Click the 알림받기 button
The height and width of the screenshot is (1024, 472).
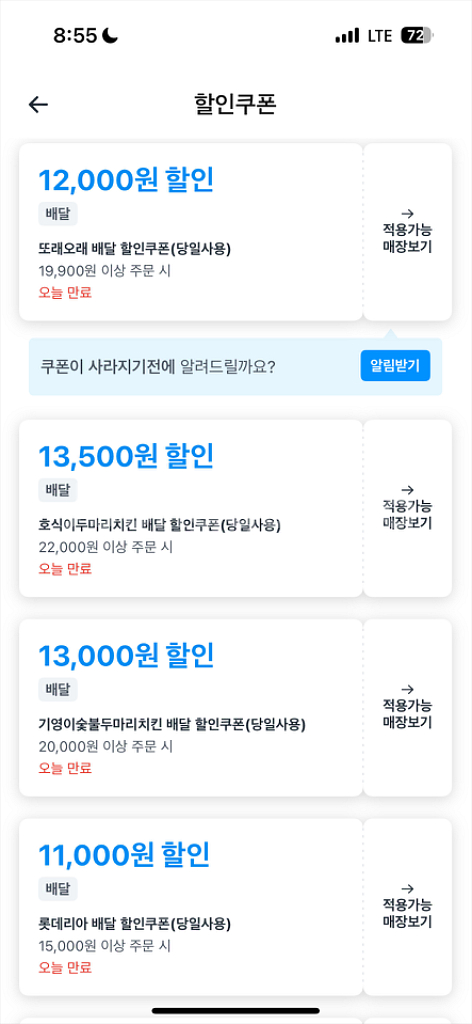coord(395,366)
